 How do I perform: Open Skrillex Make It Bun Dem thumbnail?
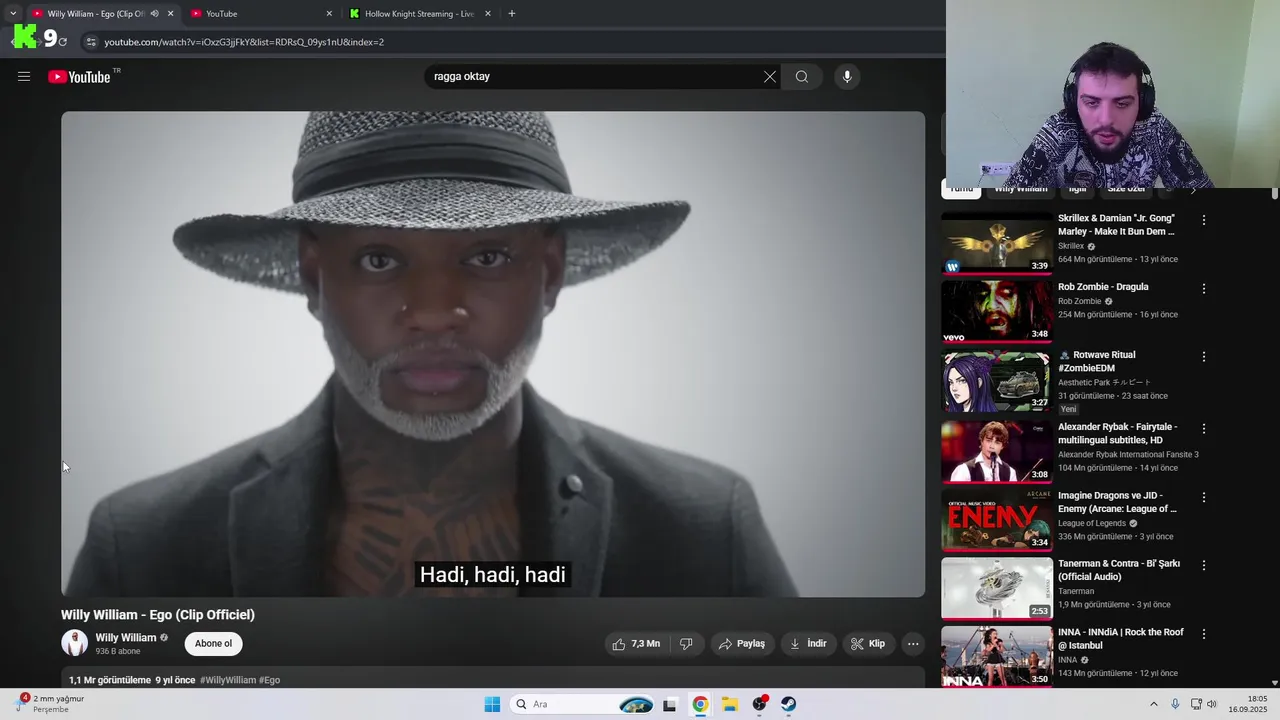(x=997, y=242)
